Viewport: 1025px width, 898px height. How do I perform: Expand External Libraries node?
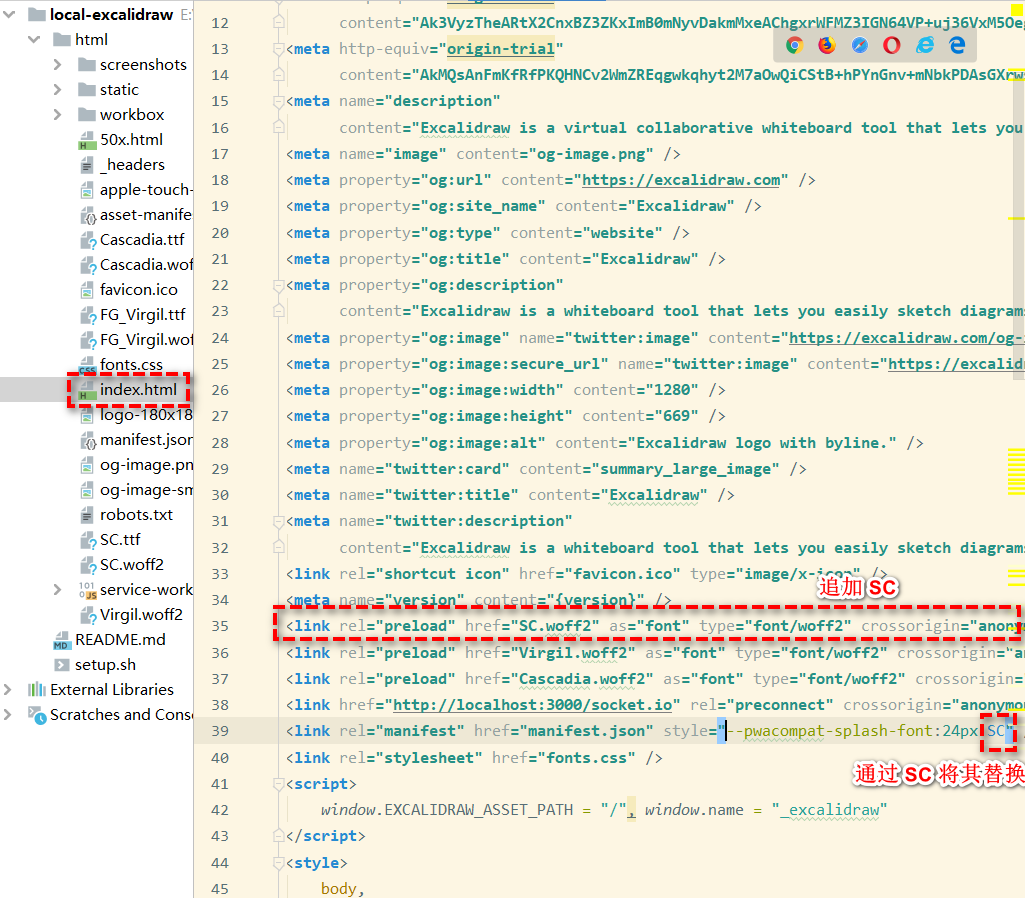(7, 690)
